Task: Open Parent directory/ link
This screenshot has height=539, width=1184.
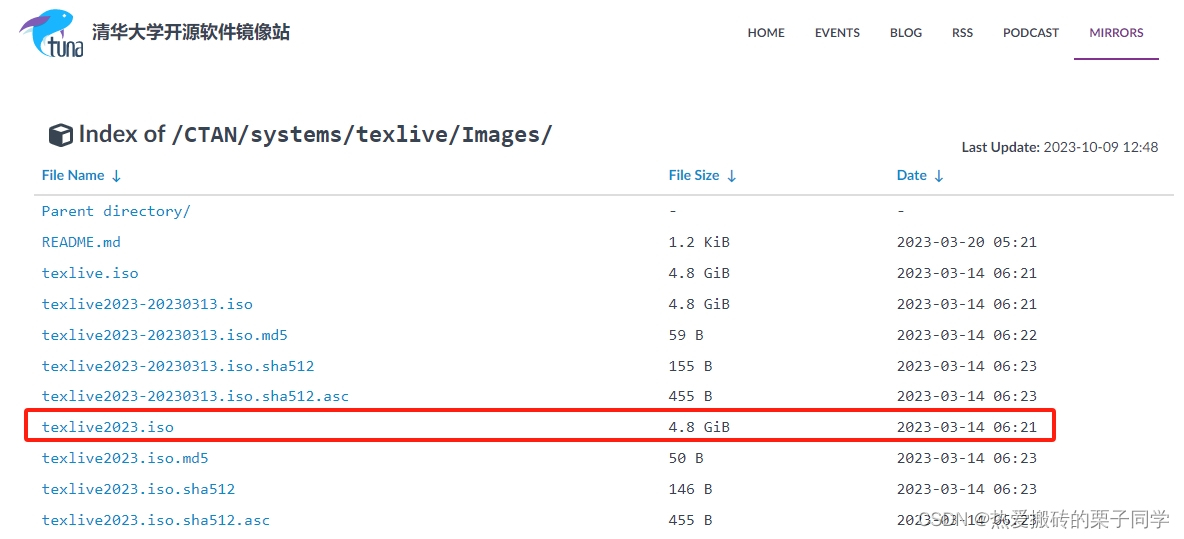Action: tap(116, 211)
